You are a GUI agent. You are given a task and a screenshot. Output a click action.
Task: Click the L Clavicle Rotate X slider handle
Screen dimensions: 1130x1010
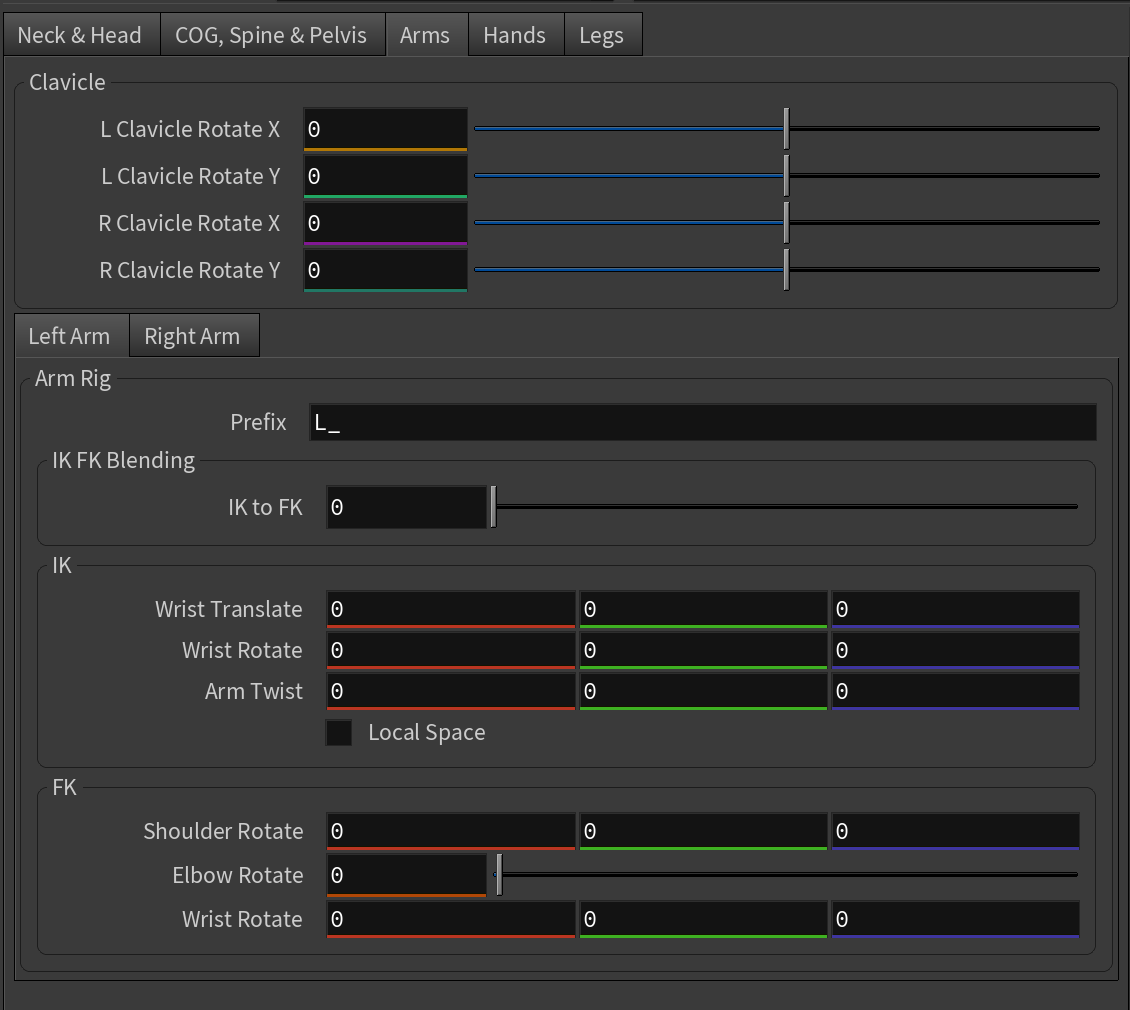[x=787, y=129]
